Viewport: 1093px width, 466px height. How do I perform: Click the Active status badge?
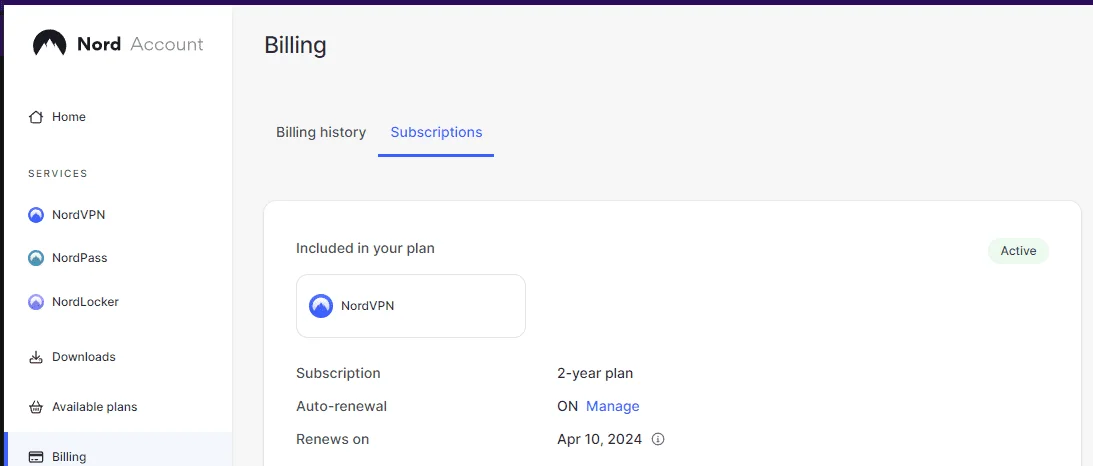(1018, 251)
